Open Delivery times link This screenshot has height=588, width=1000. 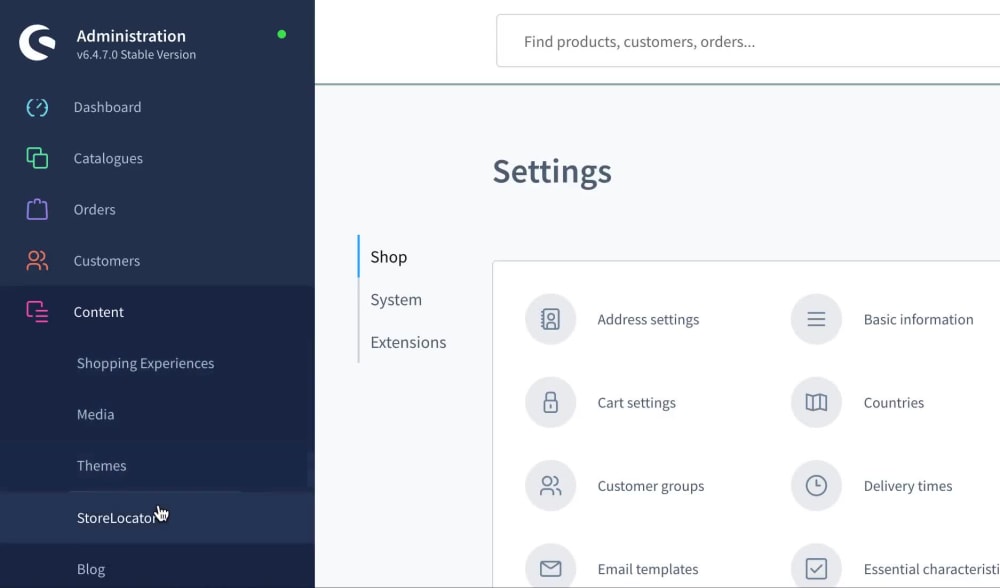(x=908, y=486)
